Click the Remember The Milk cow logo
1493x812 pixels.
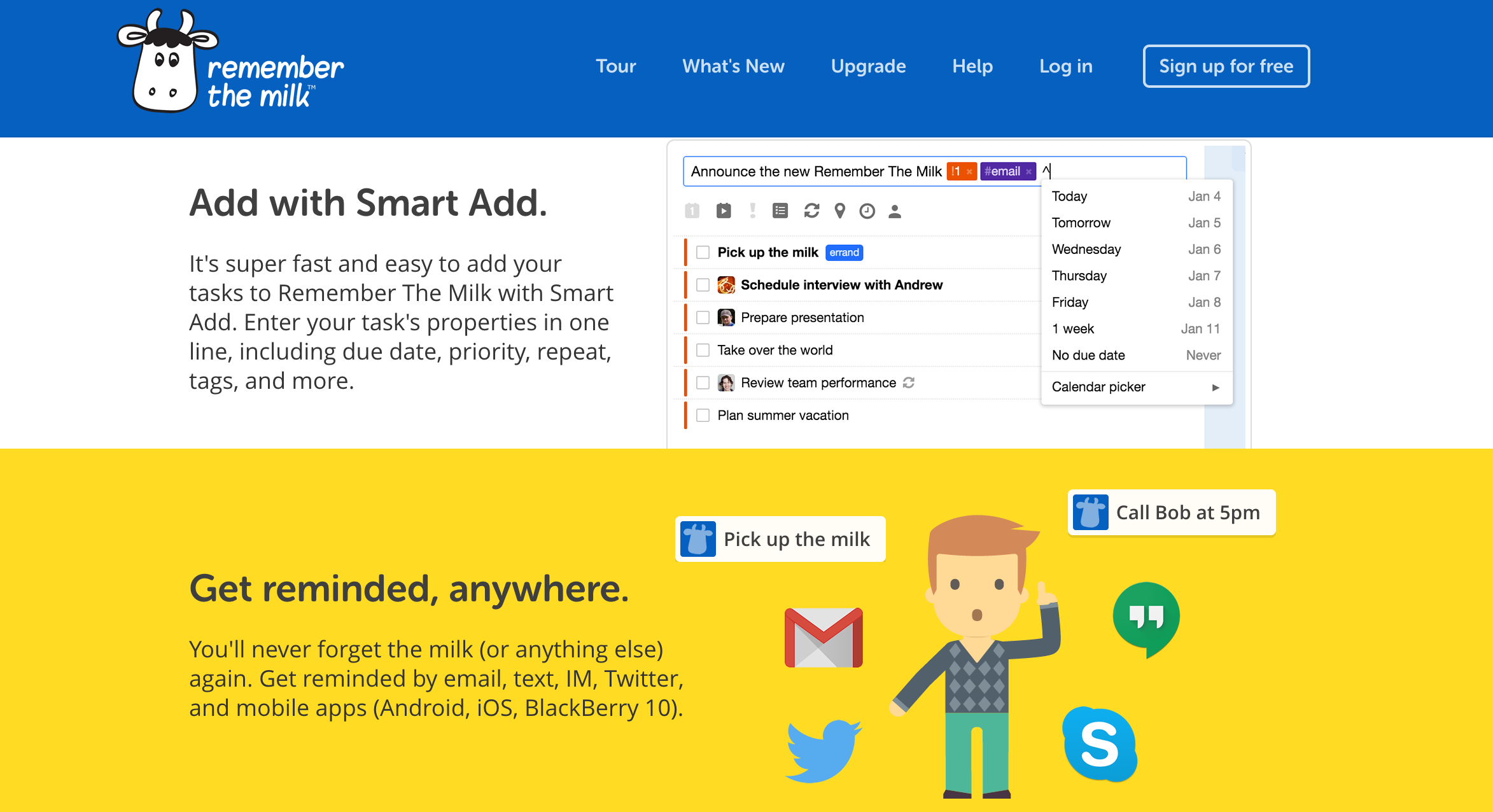pyautogui.click(x=230, y=62)
